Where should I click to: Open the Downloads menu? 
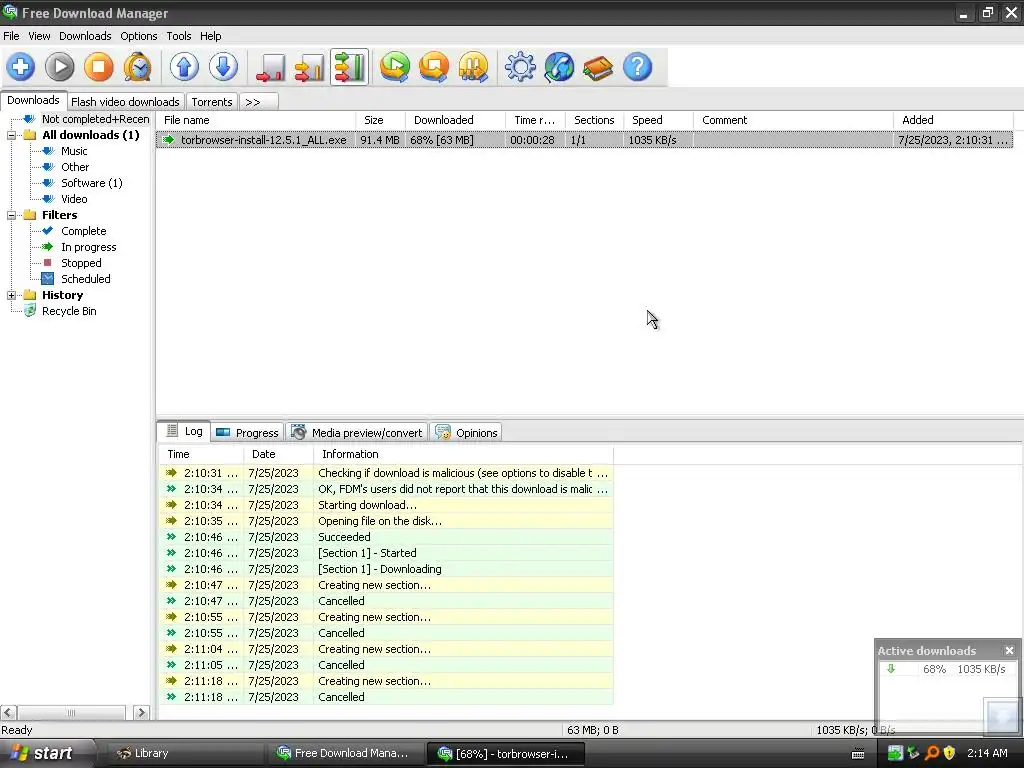click(85, 36)
